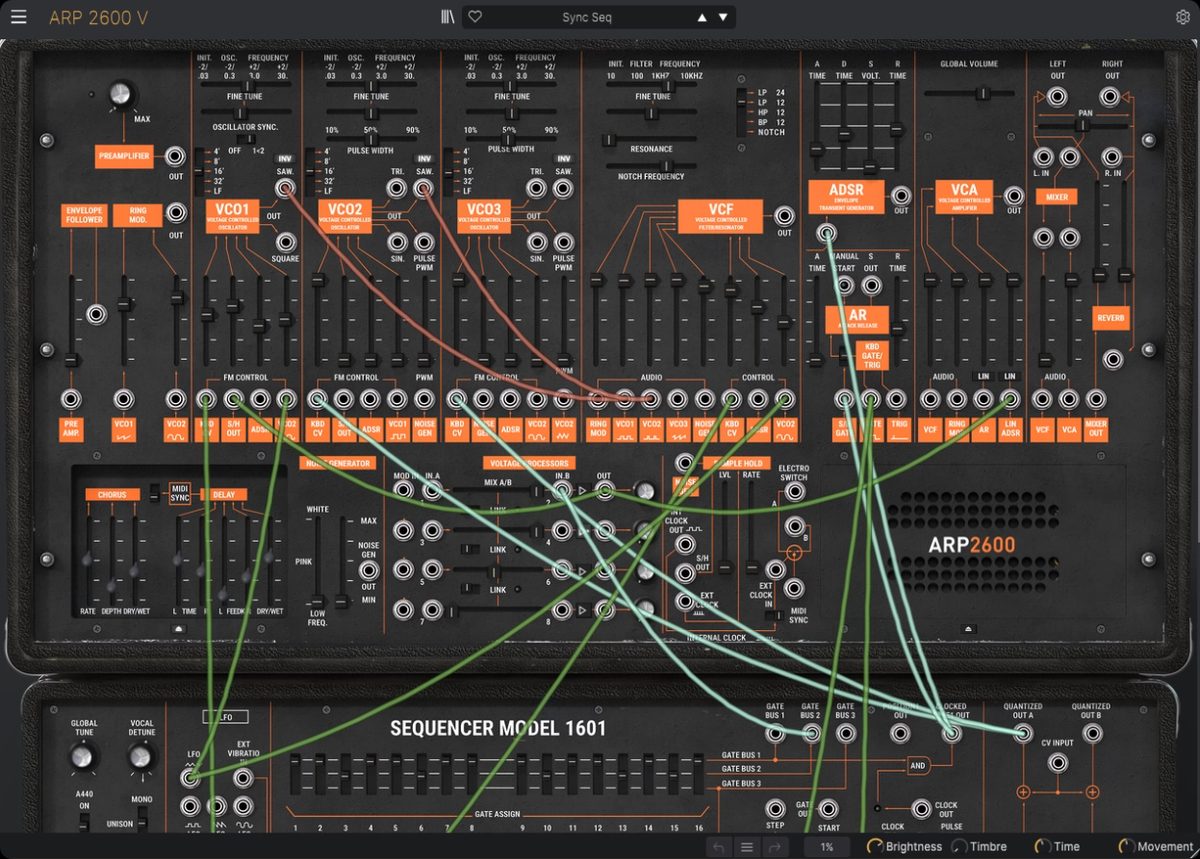Screen dimensions: 1200x859
Task: Click the undo arrow in bottom bar
Action: pyautogui.click(x=719, y=846)
